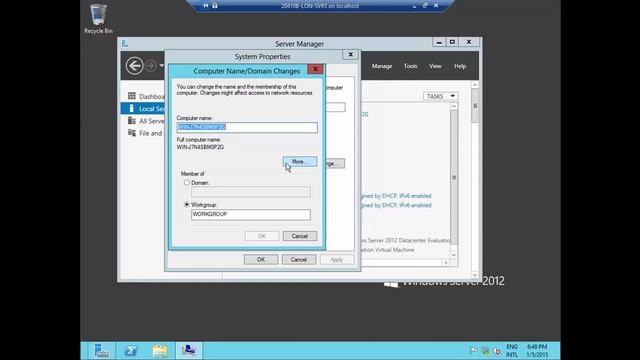This screenshot has height=360, width=640.
Task: Go back with Server Manager's back arrow
Action: tap(134, 65)
